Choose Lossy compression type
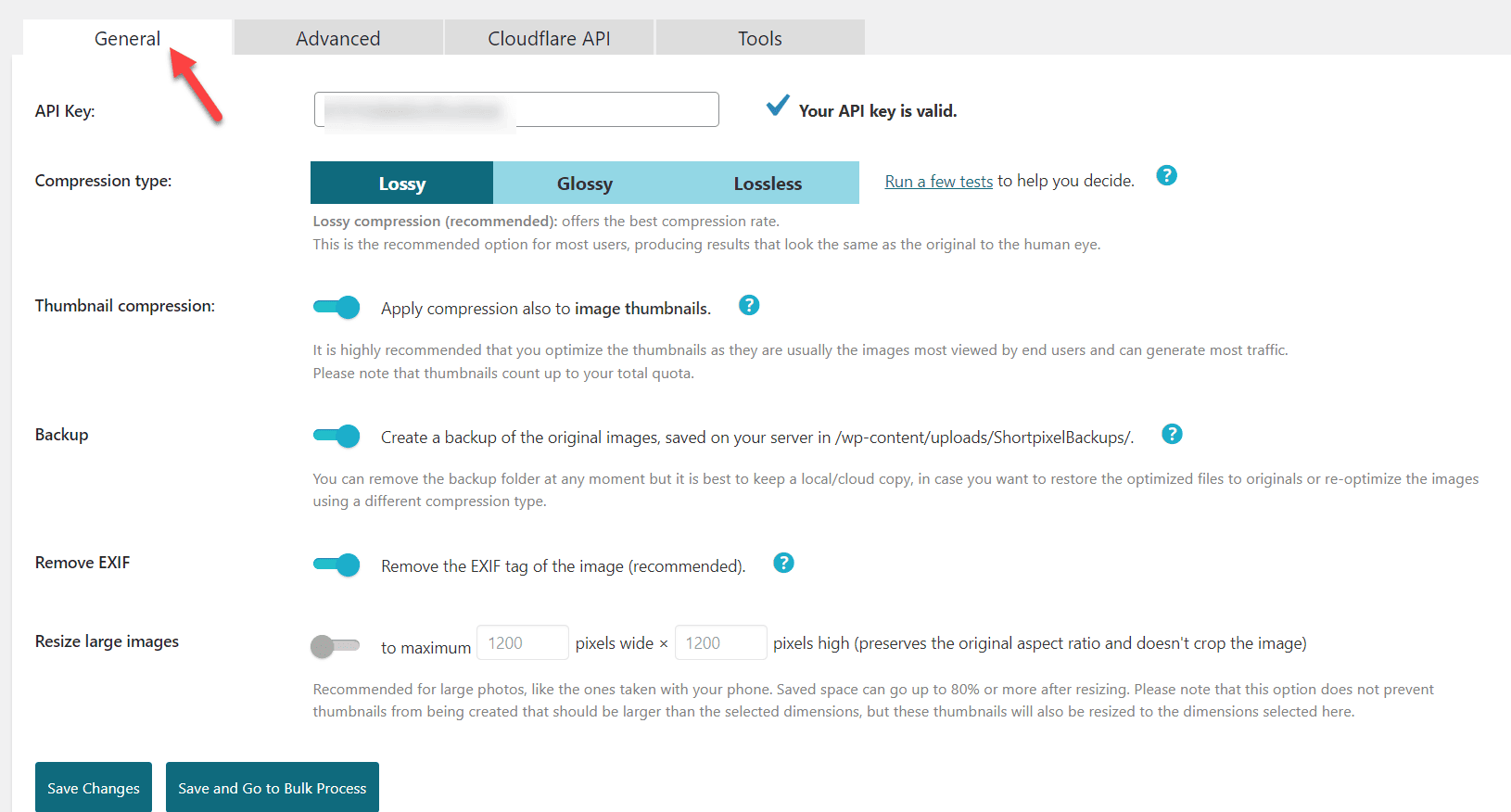 tap(401, 183)
